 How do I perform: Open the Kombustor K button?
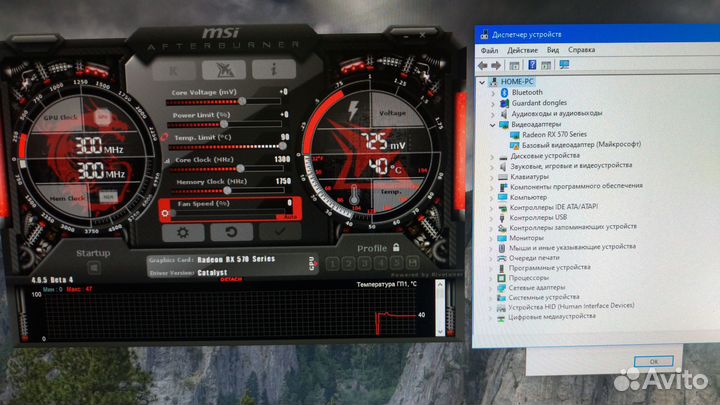(x=174, y=70)
